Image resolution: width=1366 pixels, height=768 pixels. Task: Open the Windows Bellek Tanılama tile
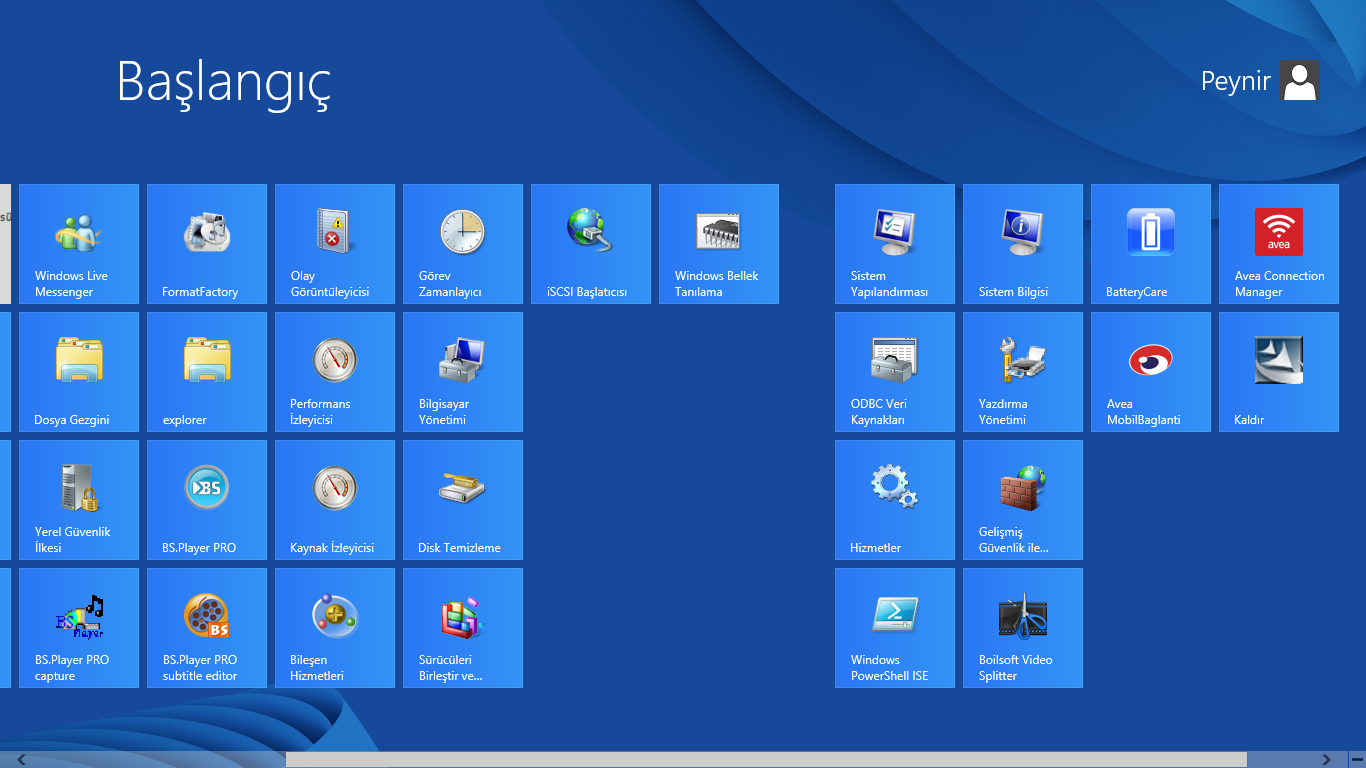(x=719, y=244)
